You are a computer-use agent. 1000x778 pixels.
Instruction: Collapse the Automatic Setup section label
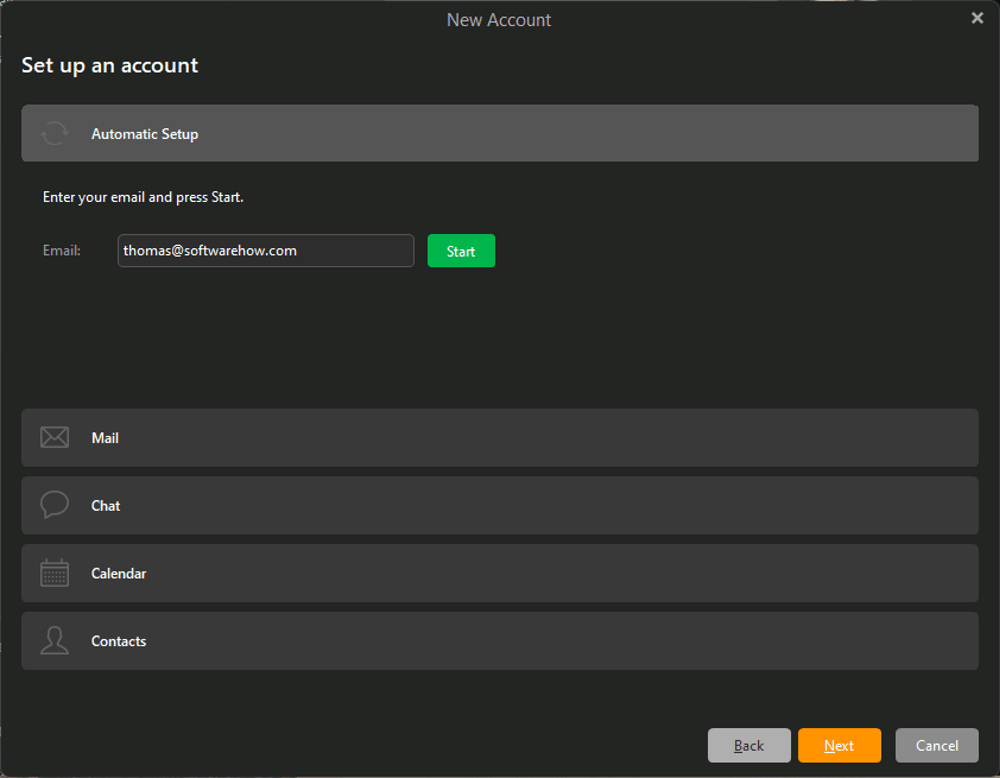pos(145,134)
